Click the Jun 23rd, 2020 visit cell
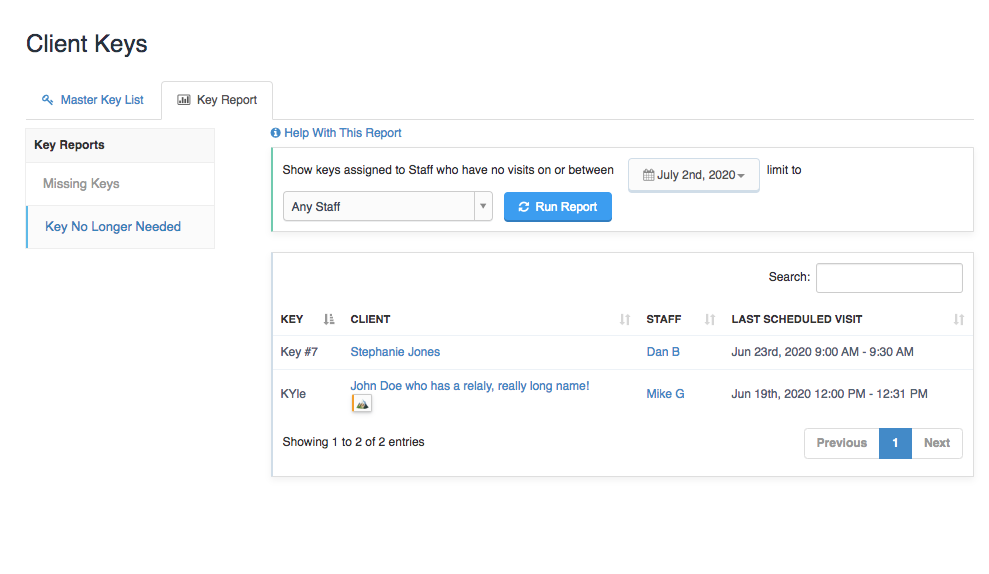Screen dimensions: 989x574 pyautogui.click(x=822, y=352)
